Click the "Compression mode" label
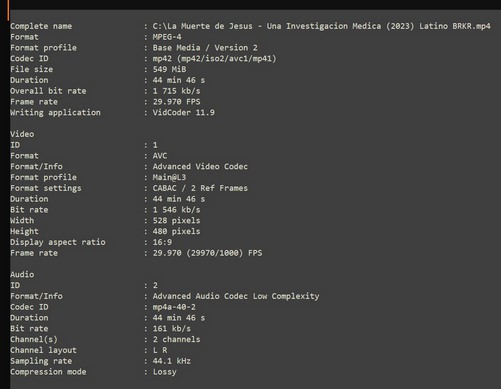Screen dimensions: 501x389 (48, 372)
